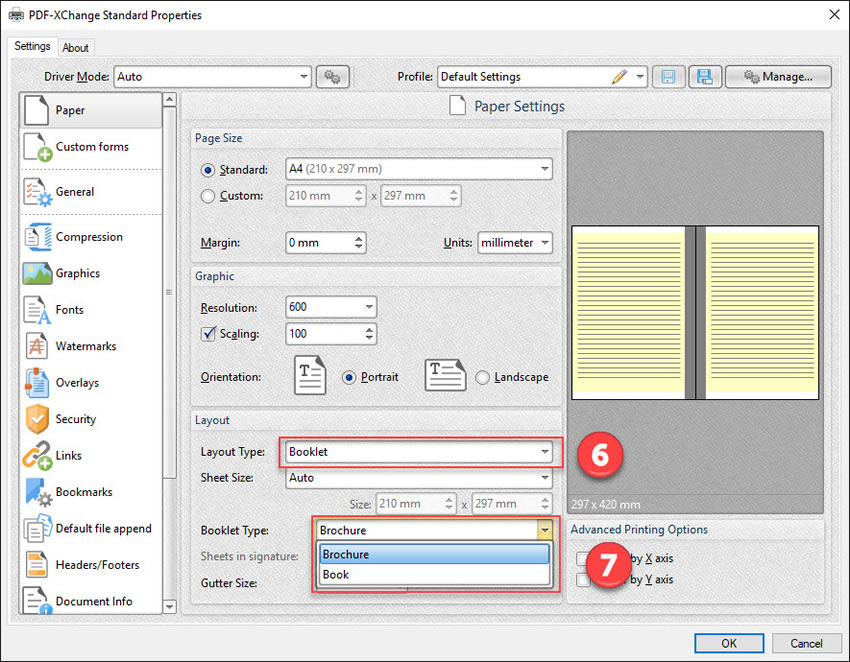Open the Document Info category

point(91,600)
